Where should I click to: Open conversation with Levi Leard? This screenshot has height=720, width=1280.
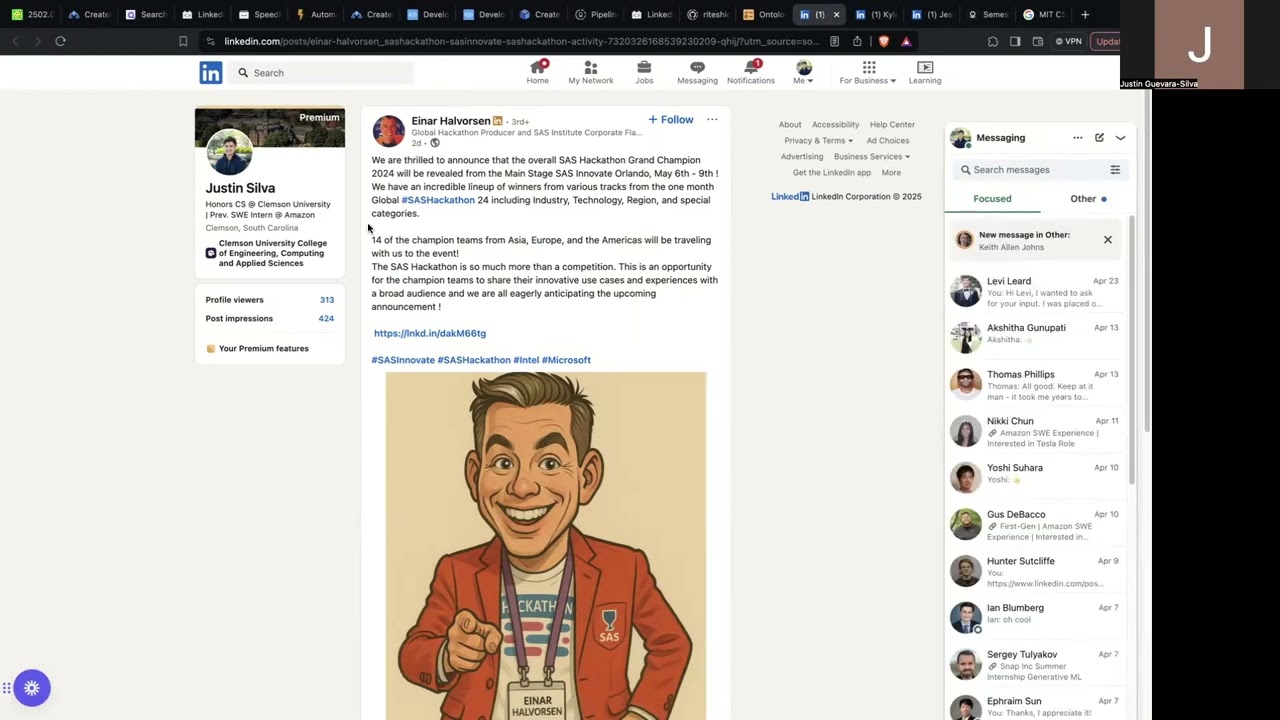1036,292
